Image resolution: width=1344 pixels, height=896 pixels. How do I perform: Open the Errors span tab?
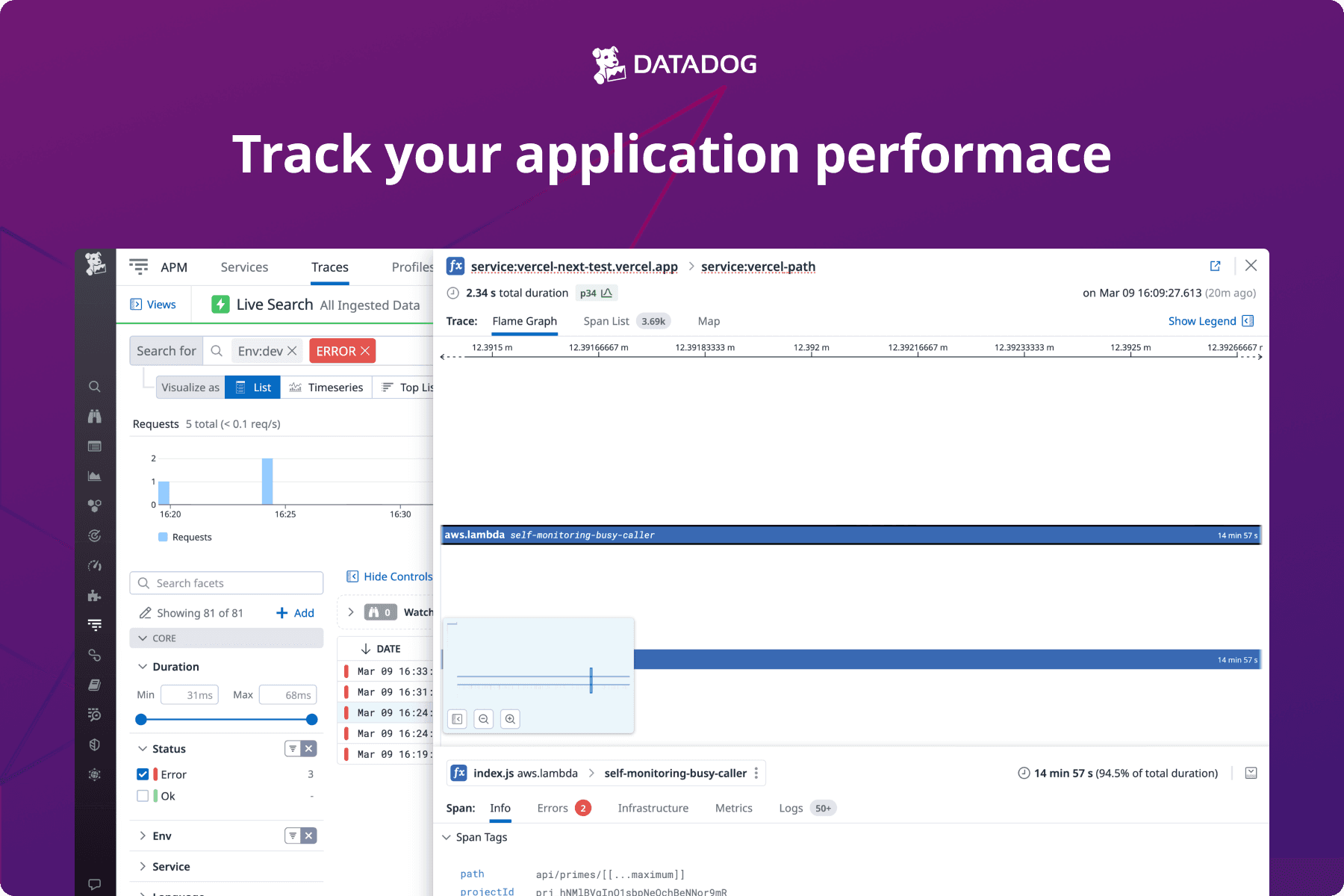tap(553, 808)
